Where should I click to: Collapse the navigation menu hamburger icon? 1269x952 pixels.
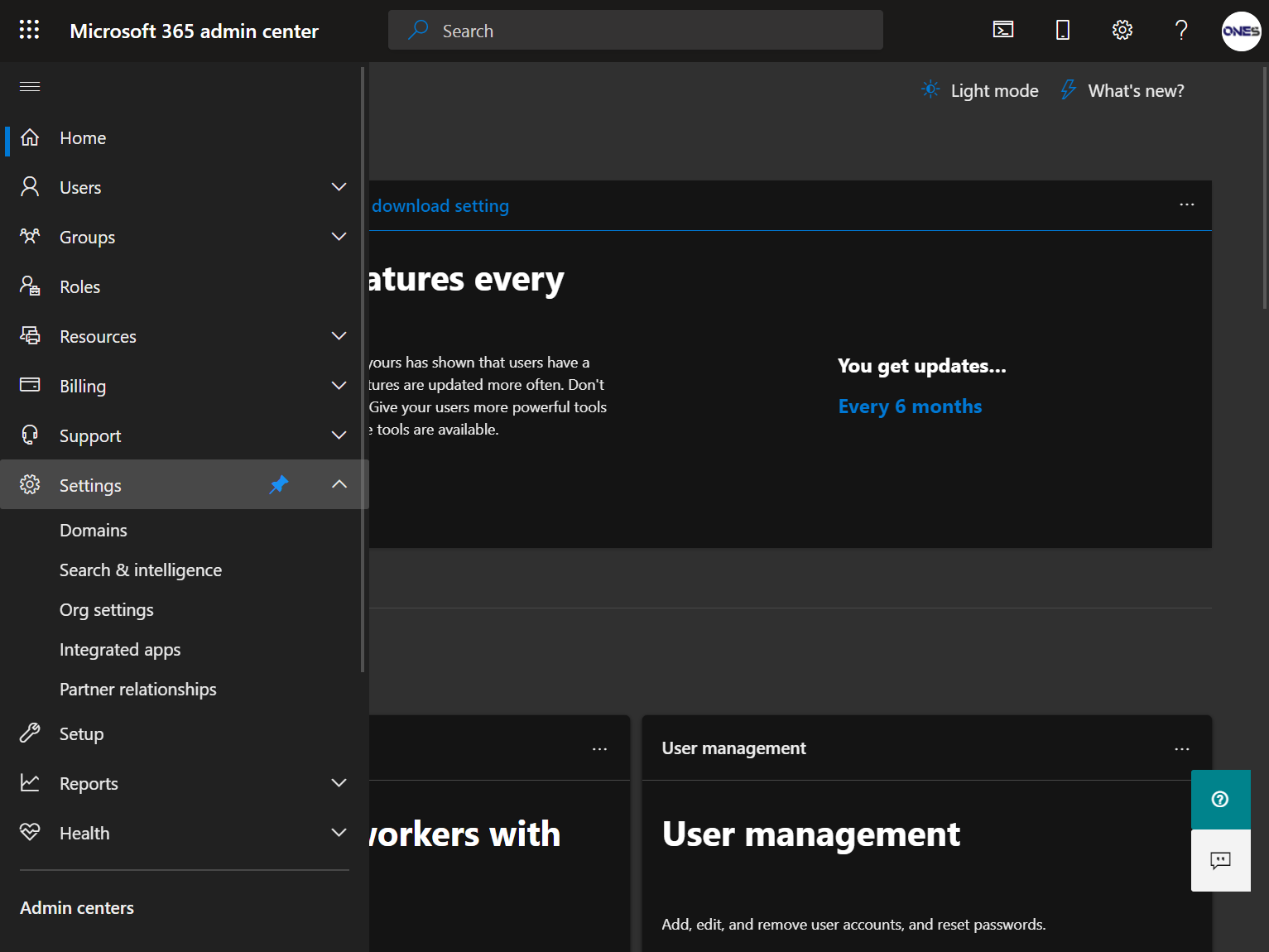[30, 87]
